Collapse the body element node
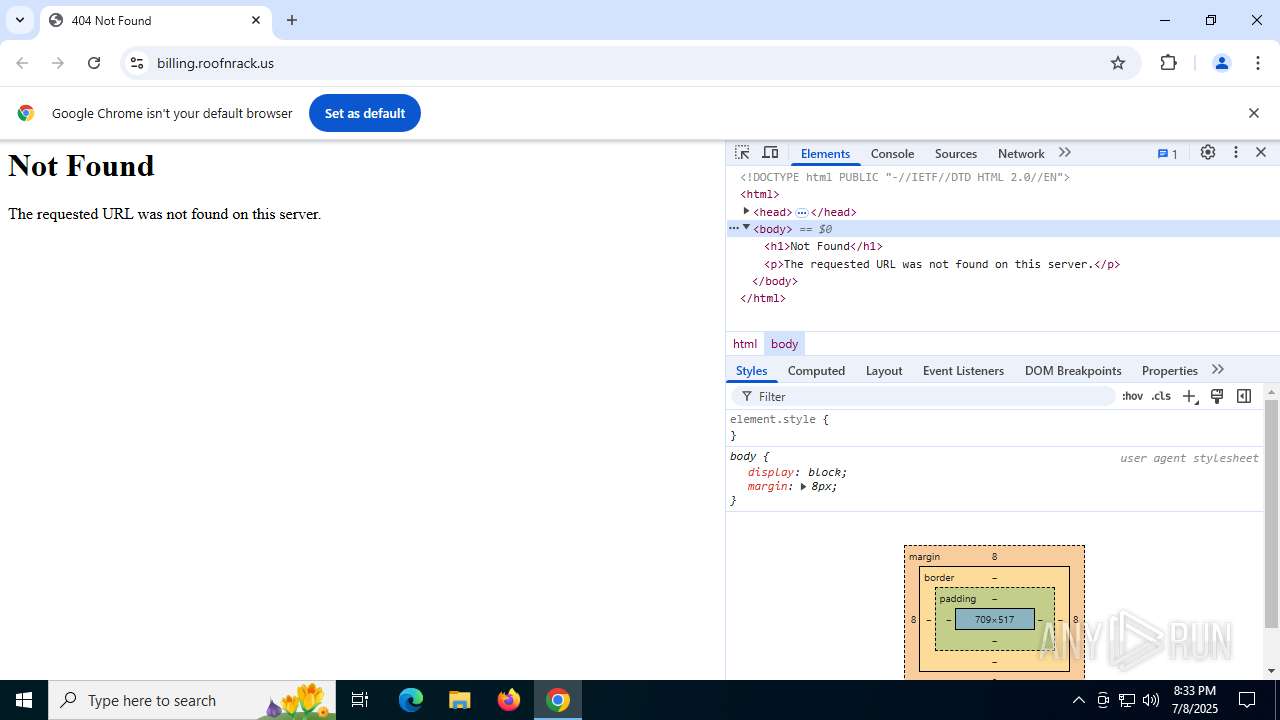Screen dimensions: 1280x720 (746, 228)
